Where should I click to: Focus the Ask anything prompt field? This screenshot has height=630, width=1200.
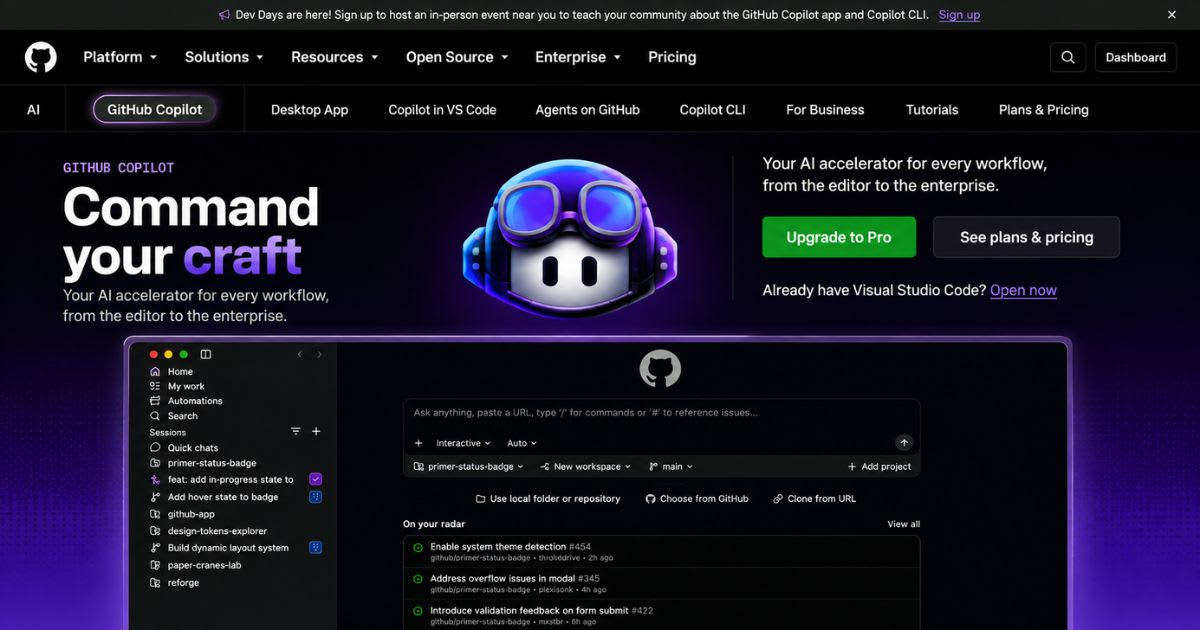(660, 412)
